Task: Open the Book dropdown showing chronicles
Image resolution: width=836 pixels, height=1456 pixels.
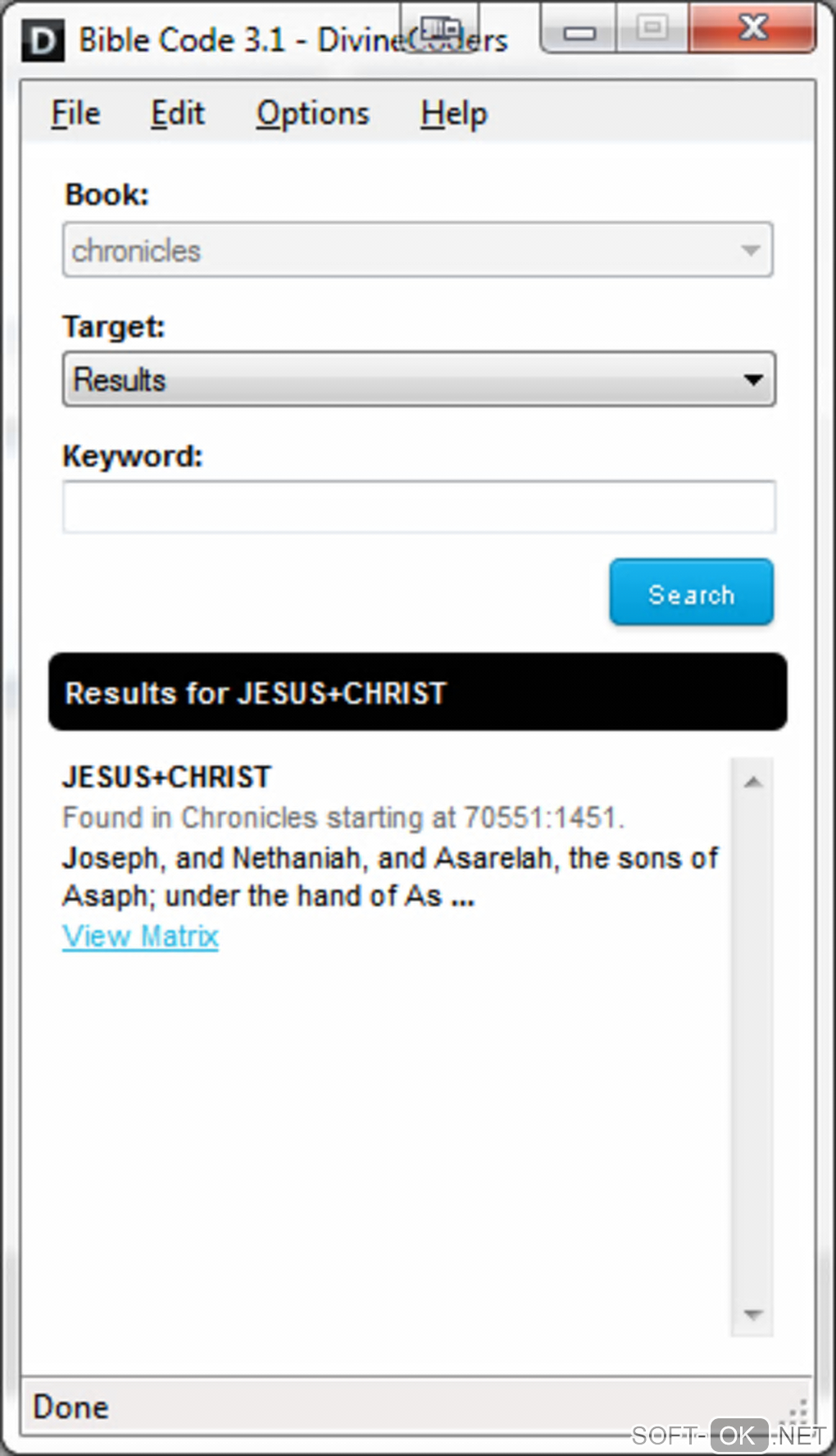Action: click(x=417, y=250)
